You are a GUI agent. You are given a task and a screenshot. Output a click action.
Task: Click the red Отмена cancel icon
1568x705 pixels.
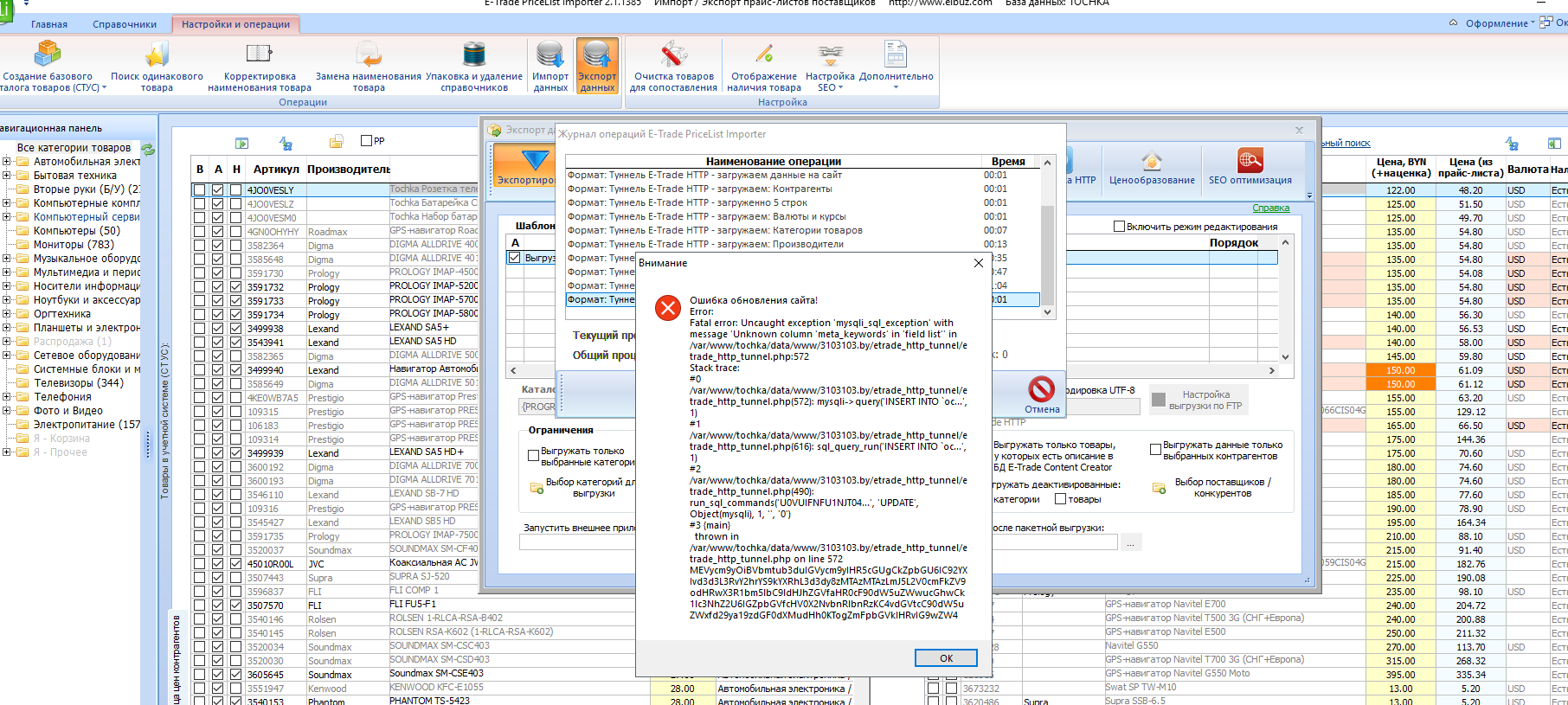coord(1042,394)
